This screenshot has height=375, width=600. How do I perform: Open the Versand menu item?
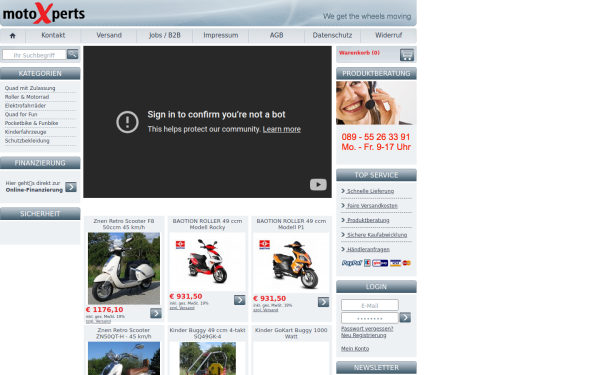109,35
